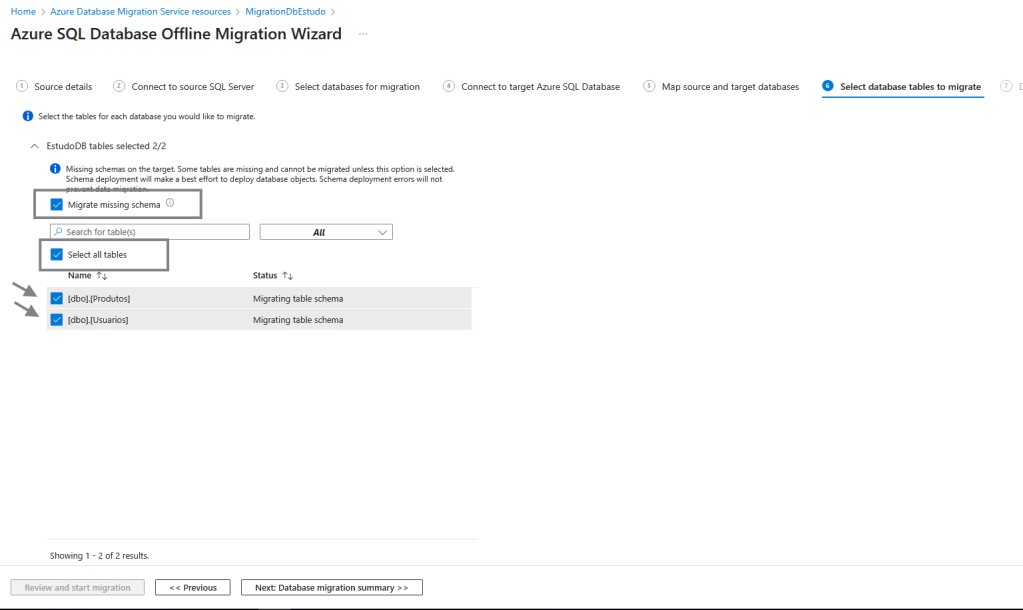Viewport: 1023px width, 610px height.
Task: Click the Search for table(s) input field
Action: point(155,232)
